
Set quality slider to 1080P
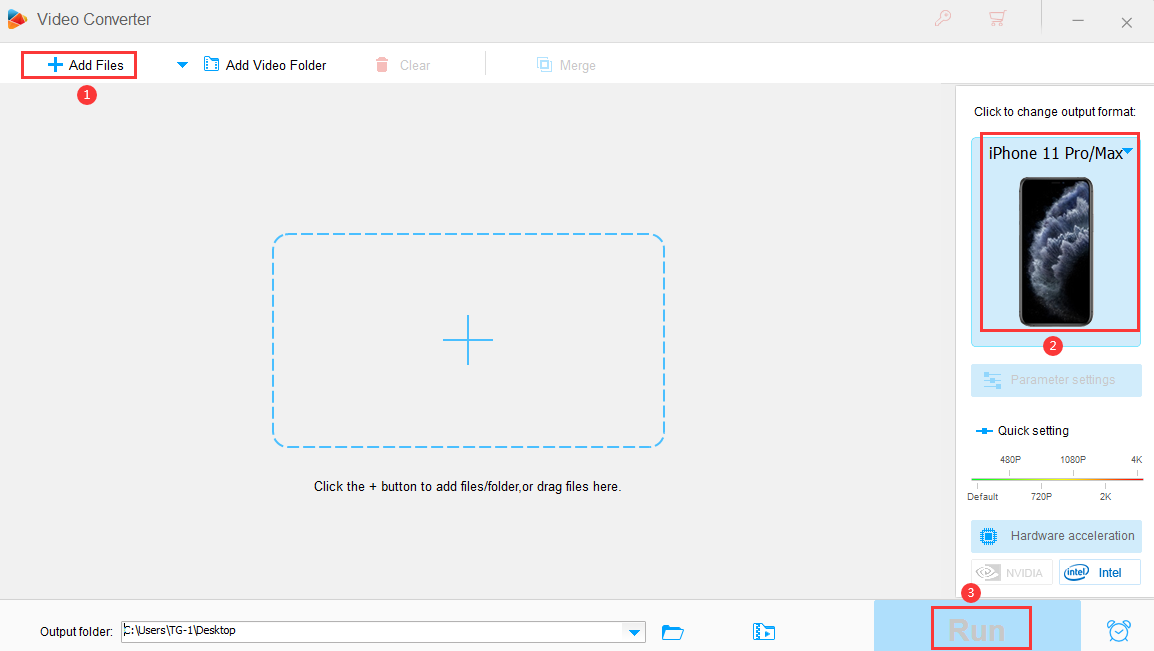click(1073, 473)
